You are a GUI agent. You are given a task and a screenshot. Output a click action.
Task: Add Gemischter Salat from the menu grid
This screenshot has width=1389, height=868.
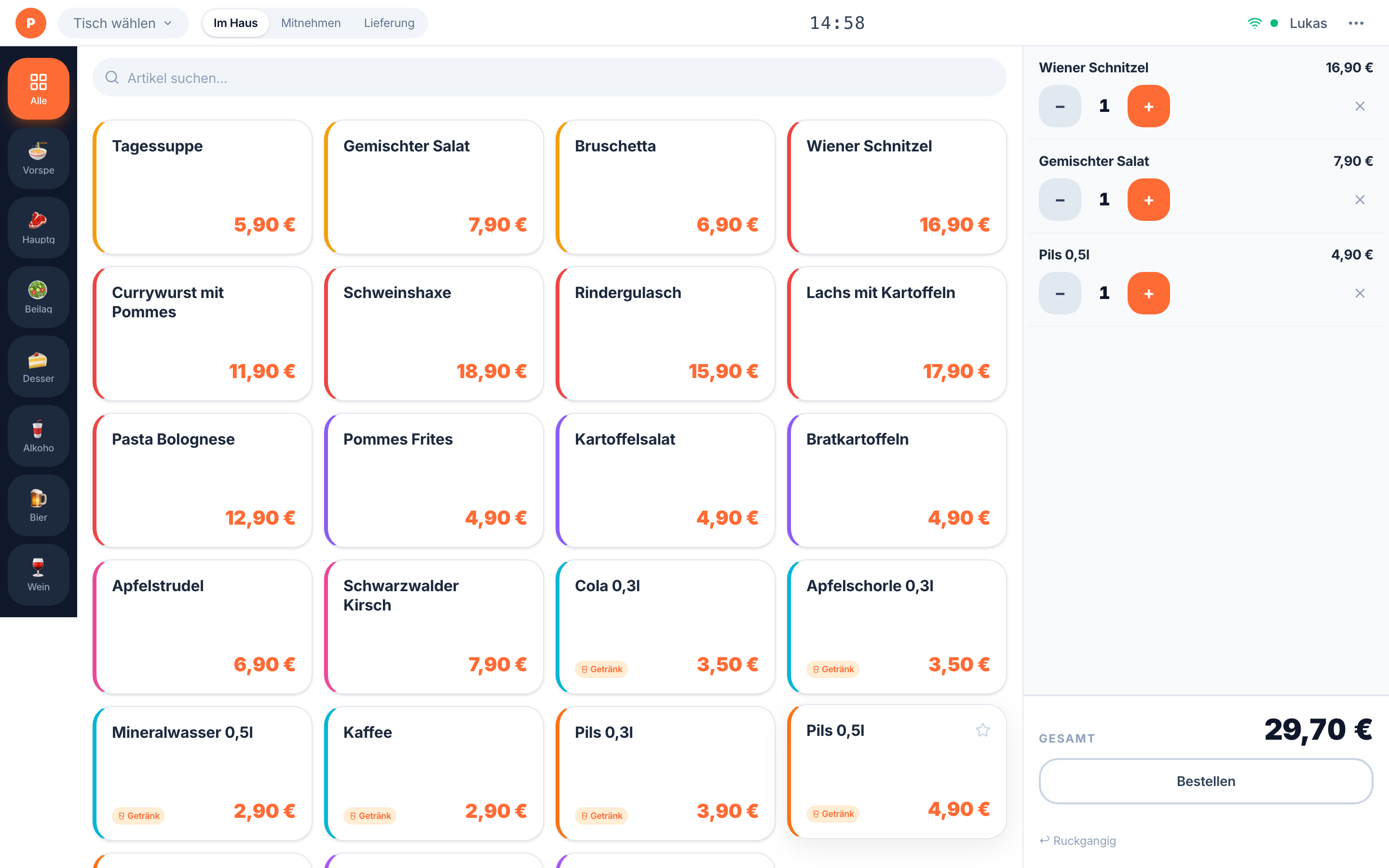click(x=434, y=187)
